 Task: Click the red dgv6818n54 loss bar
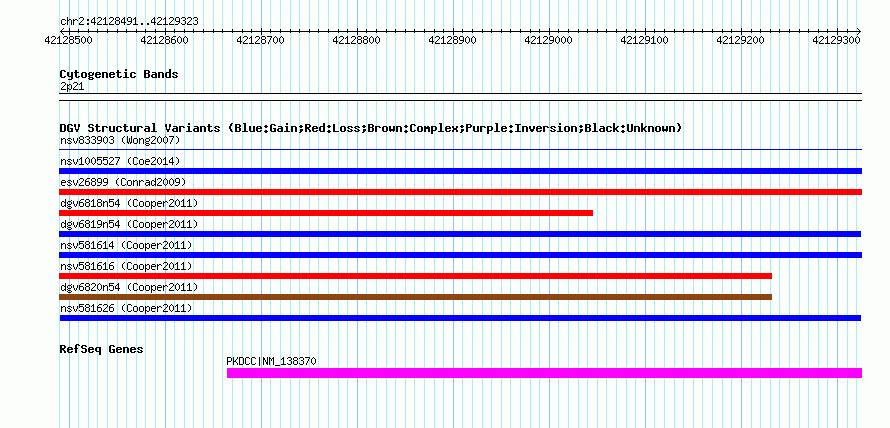click(326, 213)
